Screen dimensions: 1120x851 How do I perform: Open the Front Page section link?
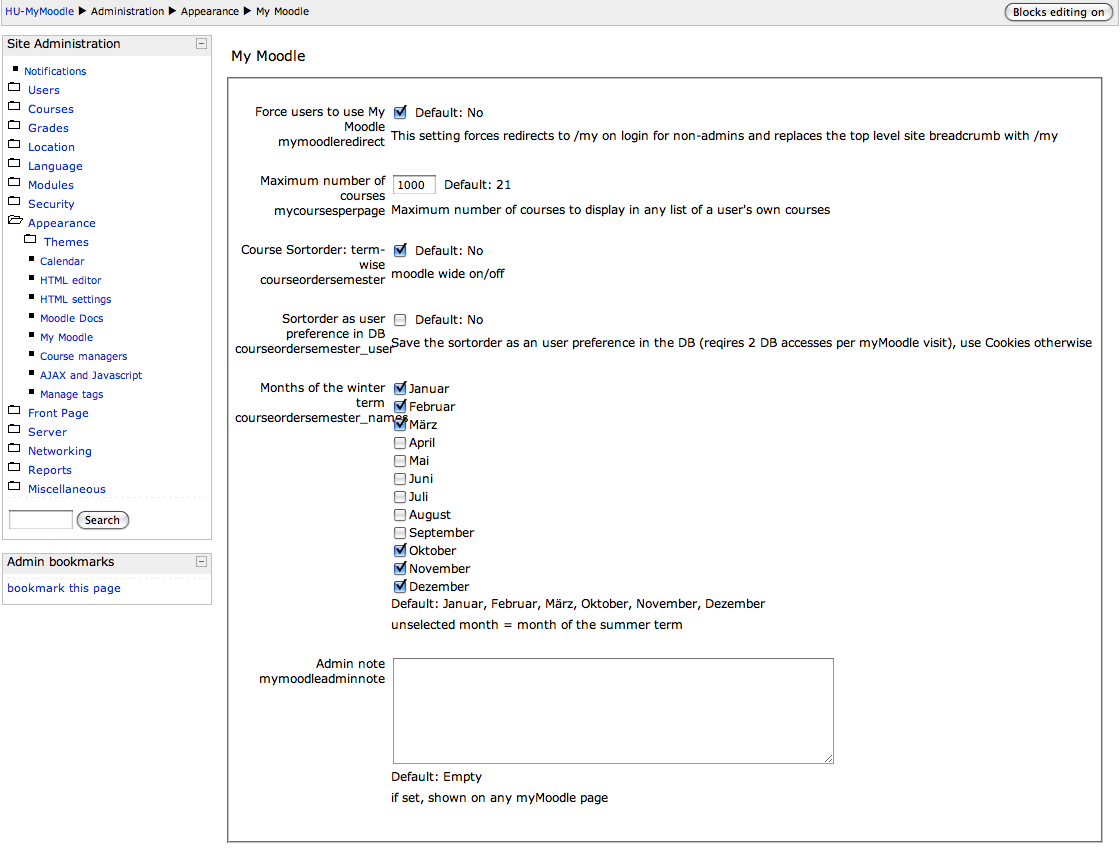pos(59,413)
